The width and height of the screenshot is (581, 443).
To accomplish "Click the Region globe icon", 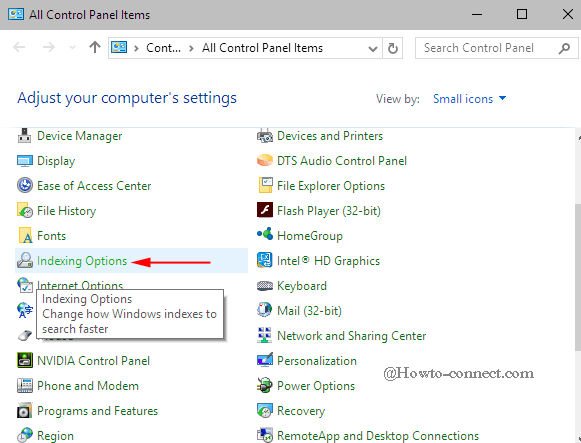I will click(24, 435).
